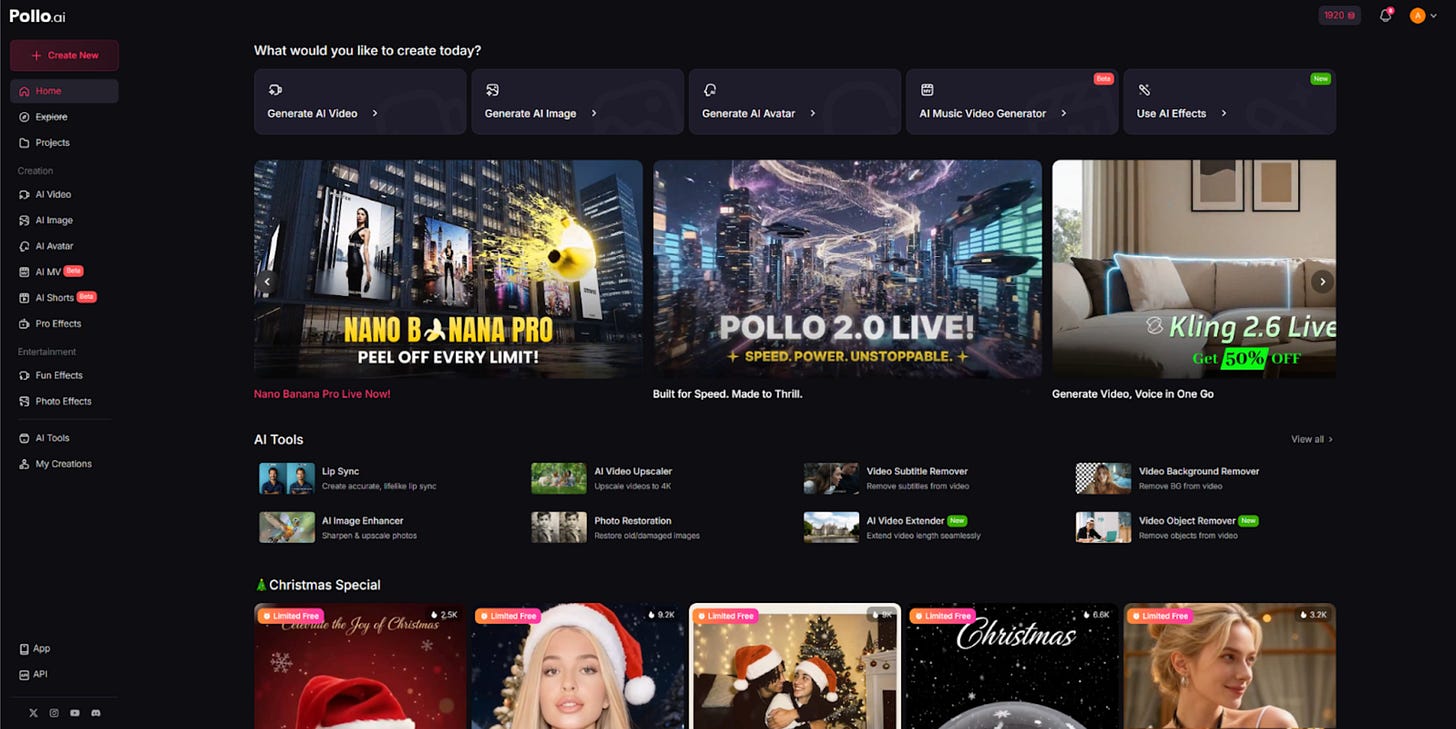1456x729 pixels.
Task: Open the Video Subtitle Remover tool
Action: tap(887, 478)
